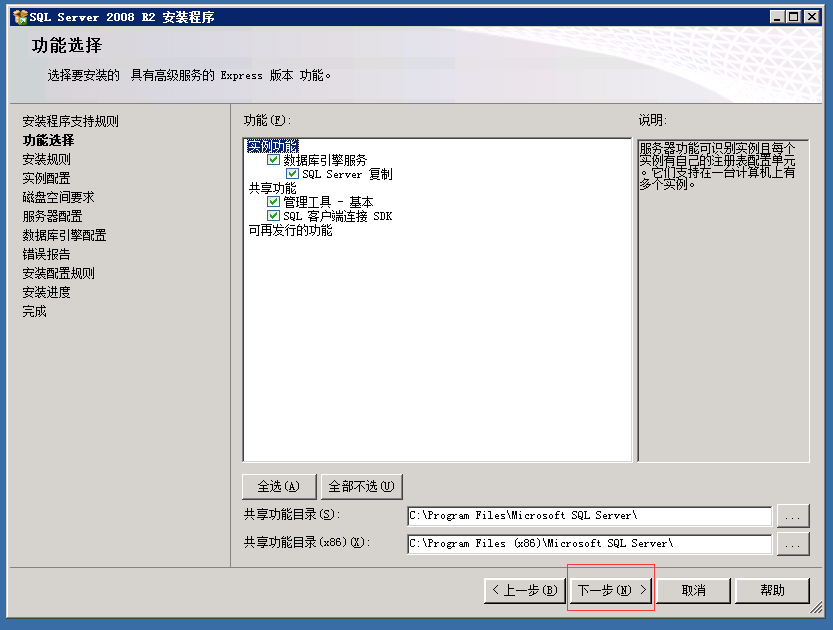The width and height of the screenshot is (833, 630).
Task: Browse for the 共享功能目录(S) folder
Action: click(793, 516)
